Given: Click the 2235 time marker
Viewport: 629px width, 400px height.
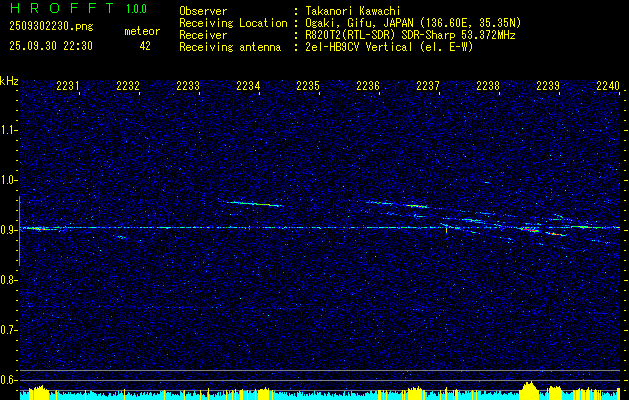Looking at the screenshot, I should coord(308,86).
